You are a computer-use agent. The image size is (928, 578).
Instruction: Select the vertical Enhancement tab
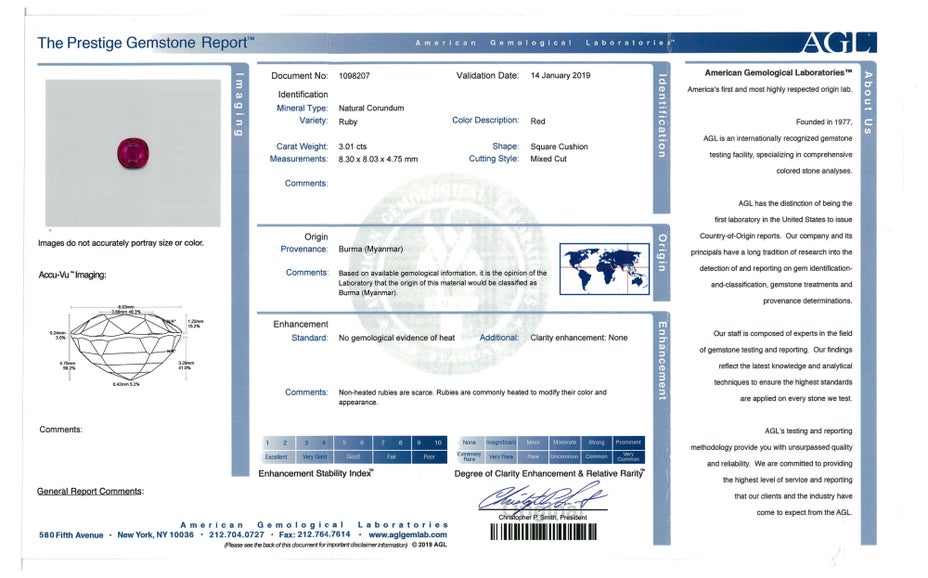click(661, 360)
